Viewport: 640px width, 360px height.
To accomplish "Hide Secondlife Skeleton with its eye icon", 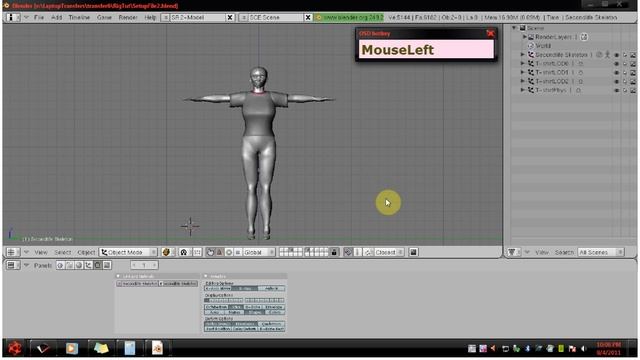I will pyautogui.click(x=617, y=55).
